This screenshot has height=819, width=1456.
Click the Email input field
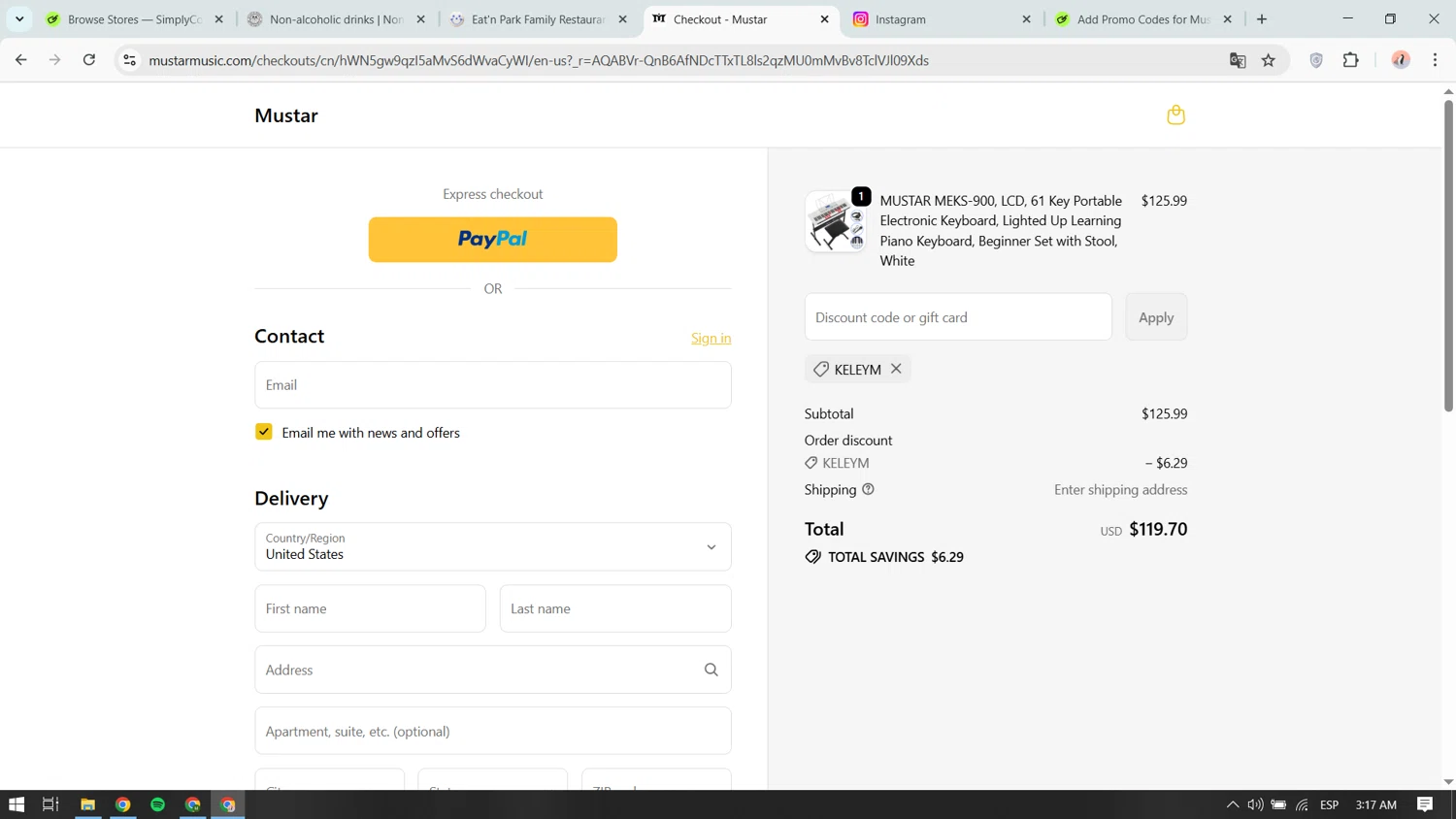[x=493, y=385]
